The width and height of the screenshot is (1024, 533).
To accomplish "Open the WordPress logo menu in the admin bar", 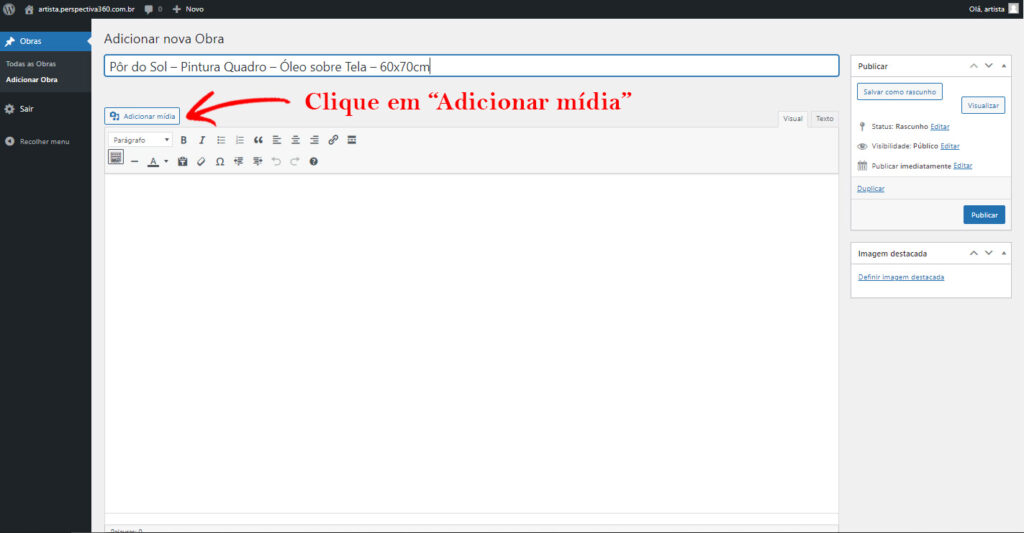I will pyautogui.click(x=9, y=9).
